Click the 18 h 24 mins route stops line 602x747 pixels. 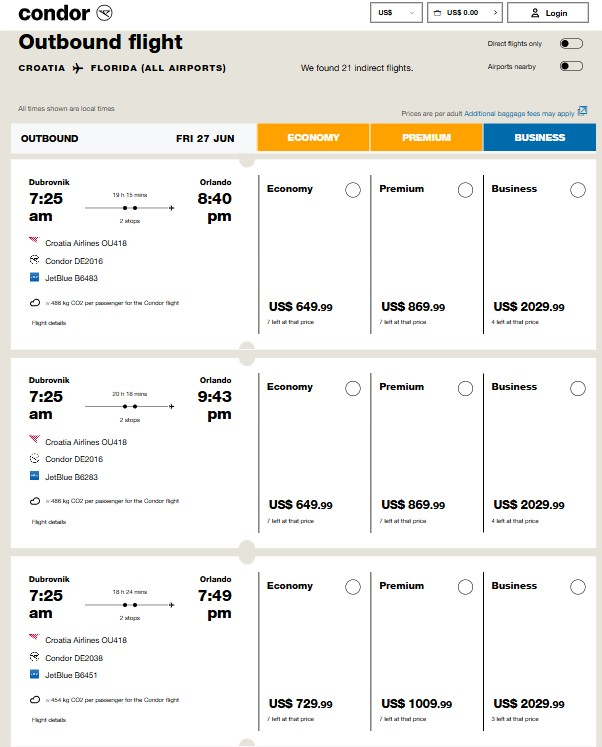coord(130,605)
